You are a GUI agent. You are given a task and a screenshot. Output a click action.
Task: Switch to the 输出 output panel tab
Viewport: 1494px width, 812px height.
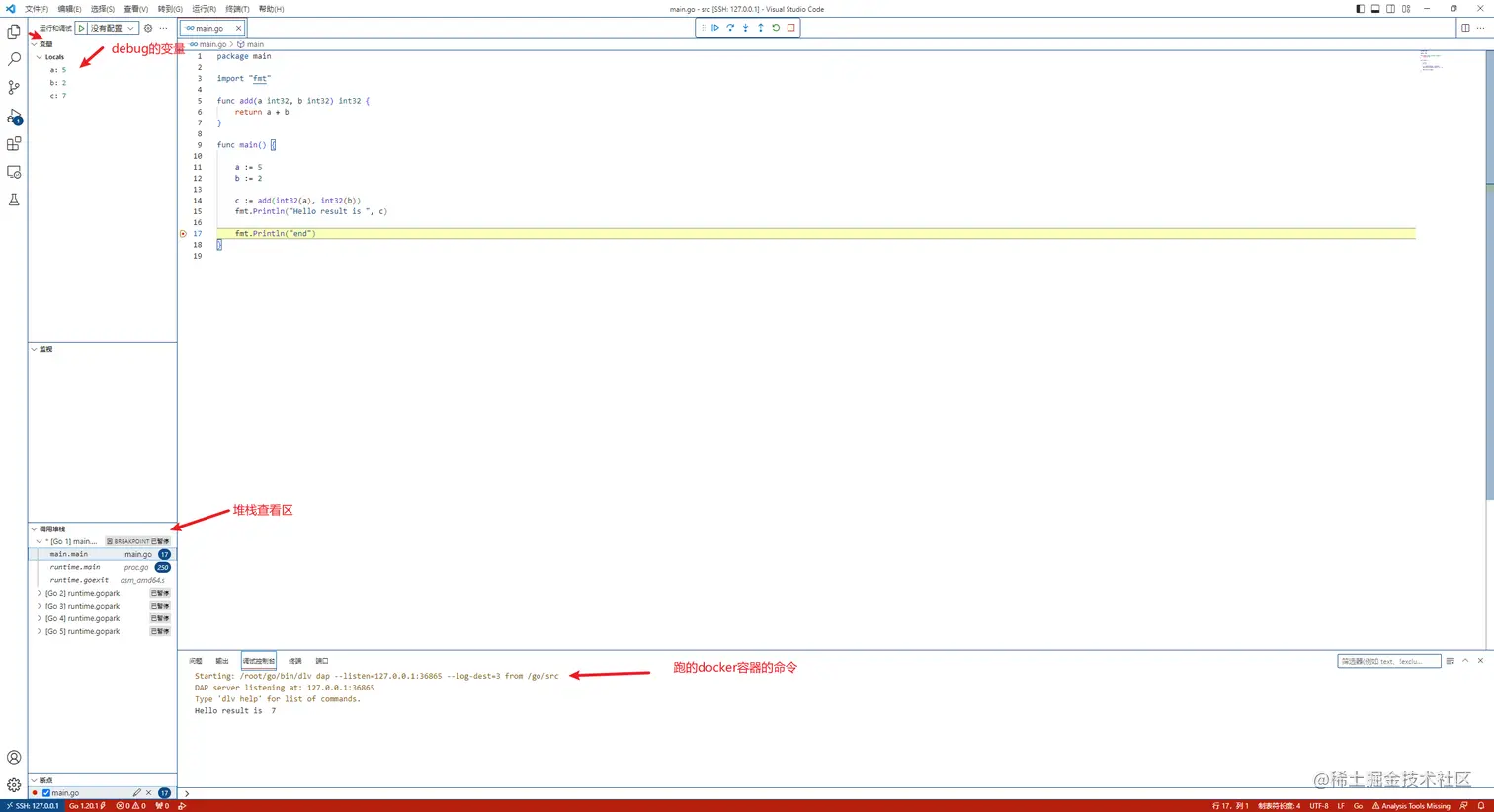pos(222,661)
